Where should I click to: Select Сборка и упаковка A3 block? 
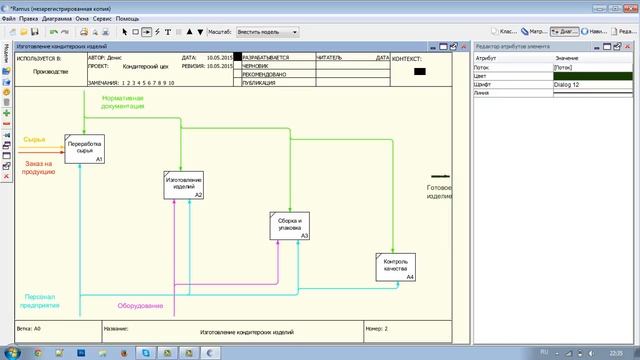coord(289,226)
